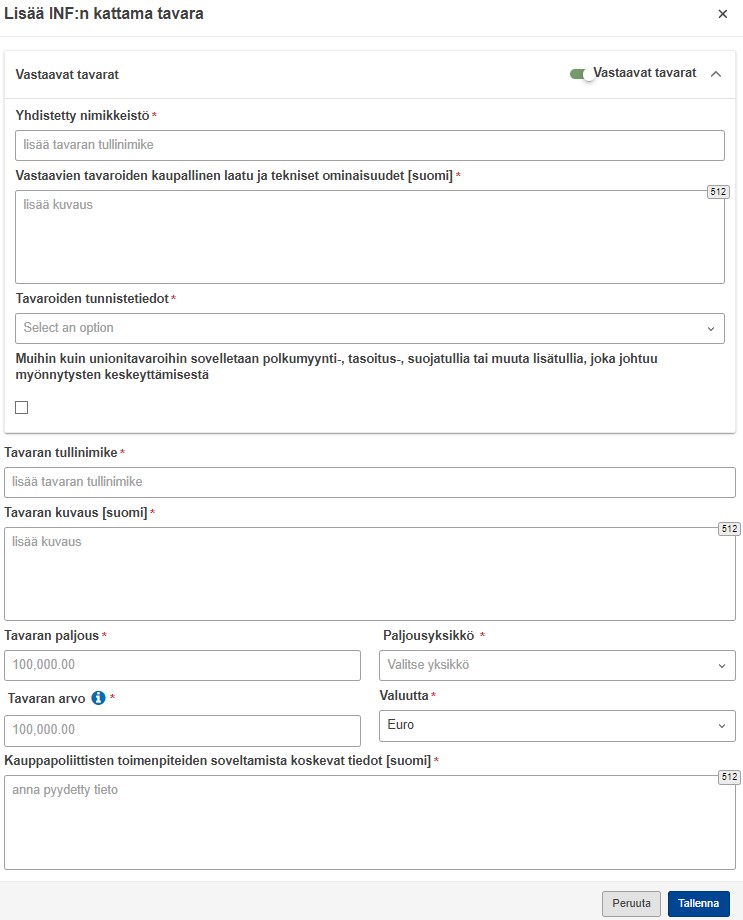Click the Vastaavien tavaroiden kaupallinen laatu textarea
The height and width of the screenshot is (920, 743).
click(x=370, y=237)
